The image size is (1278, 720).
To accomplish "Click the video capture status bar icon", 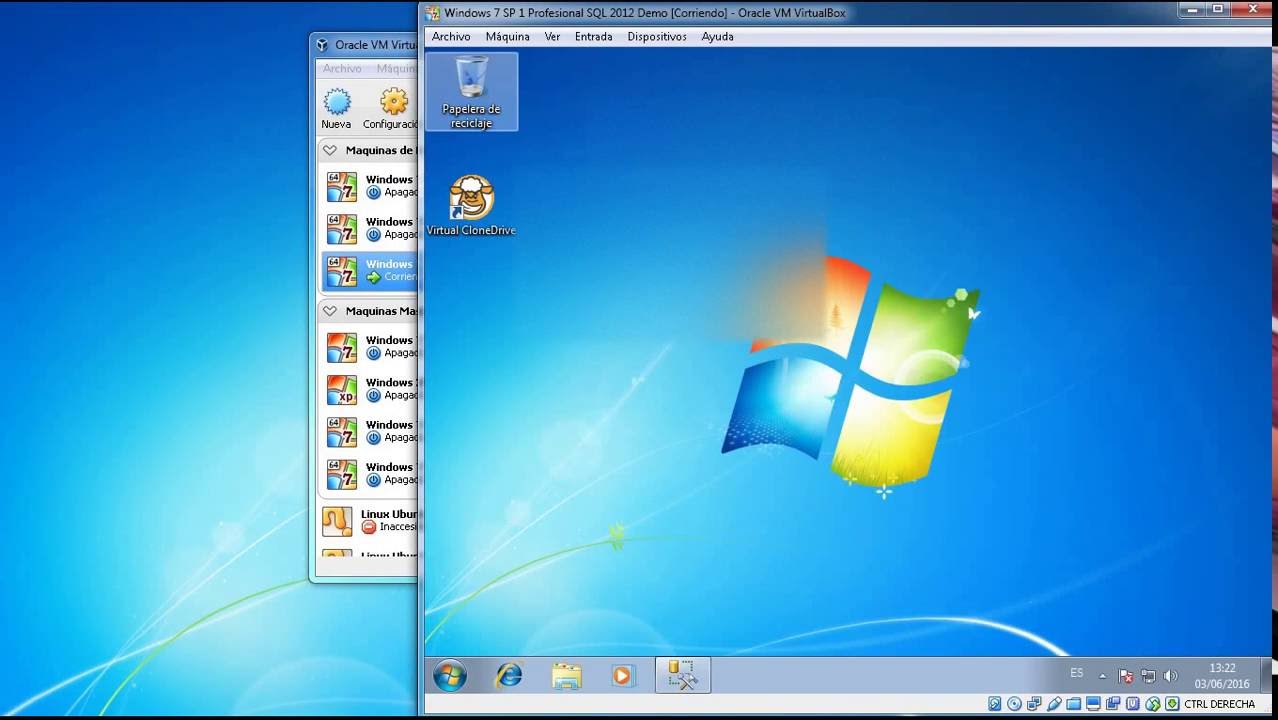I will [x=1113, y=704].
